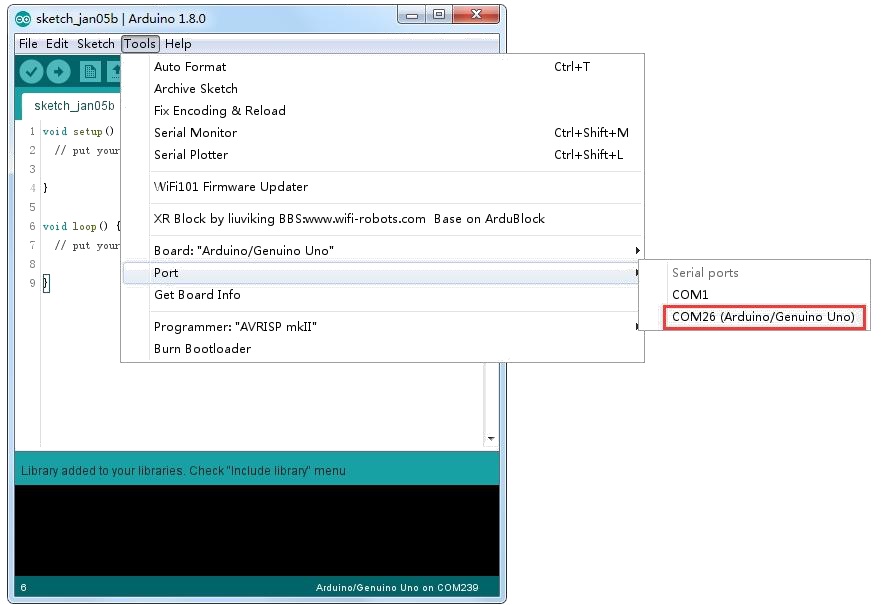Open XR Block by liuviking entry

pos(383,219)
